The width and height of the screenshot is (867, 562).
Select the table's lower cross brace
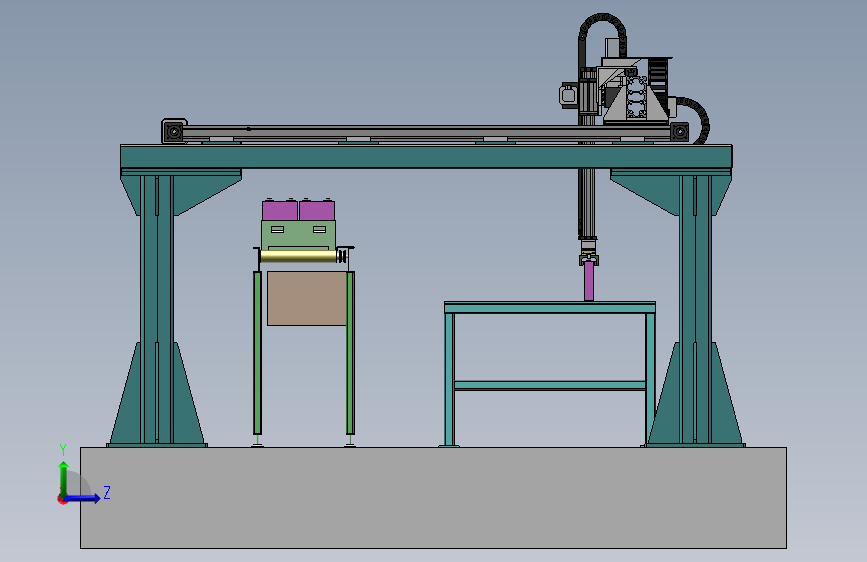[550, 386]
